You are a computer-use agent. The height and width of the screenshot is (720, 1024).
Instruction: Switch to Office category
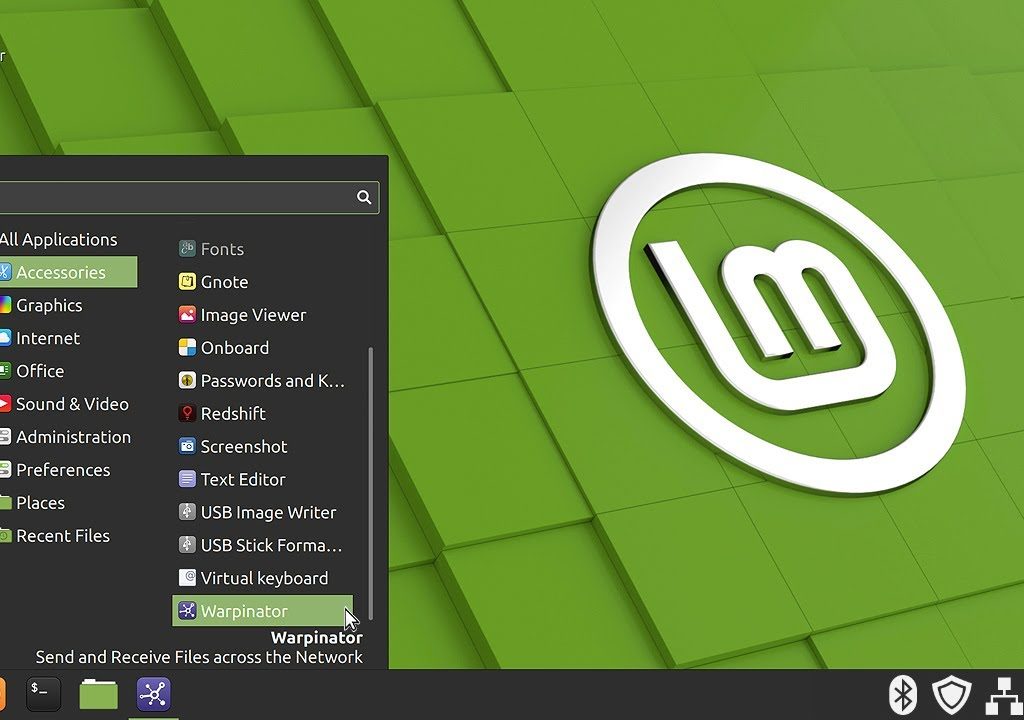(x=69, y=371)
